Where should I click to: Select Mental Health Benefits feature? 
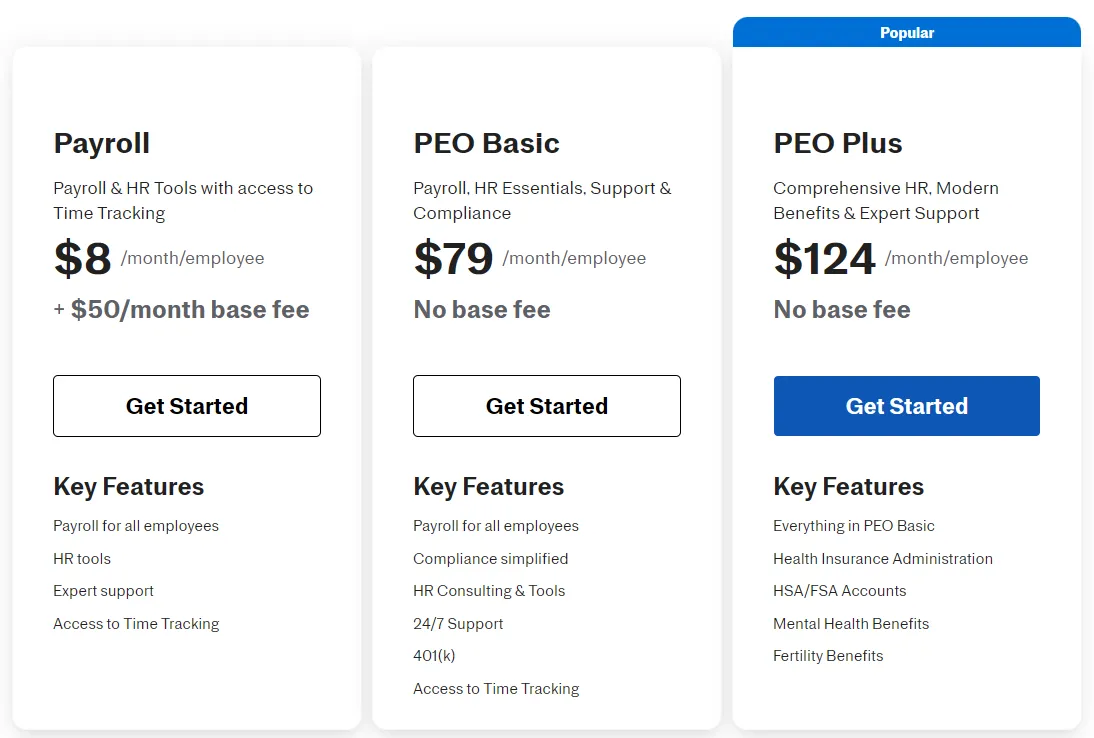click(851, 624)
